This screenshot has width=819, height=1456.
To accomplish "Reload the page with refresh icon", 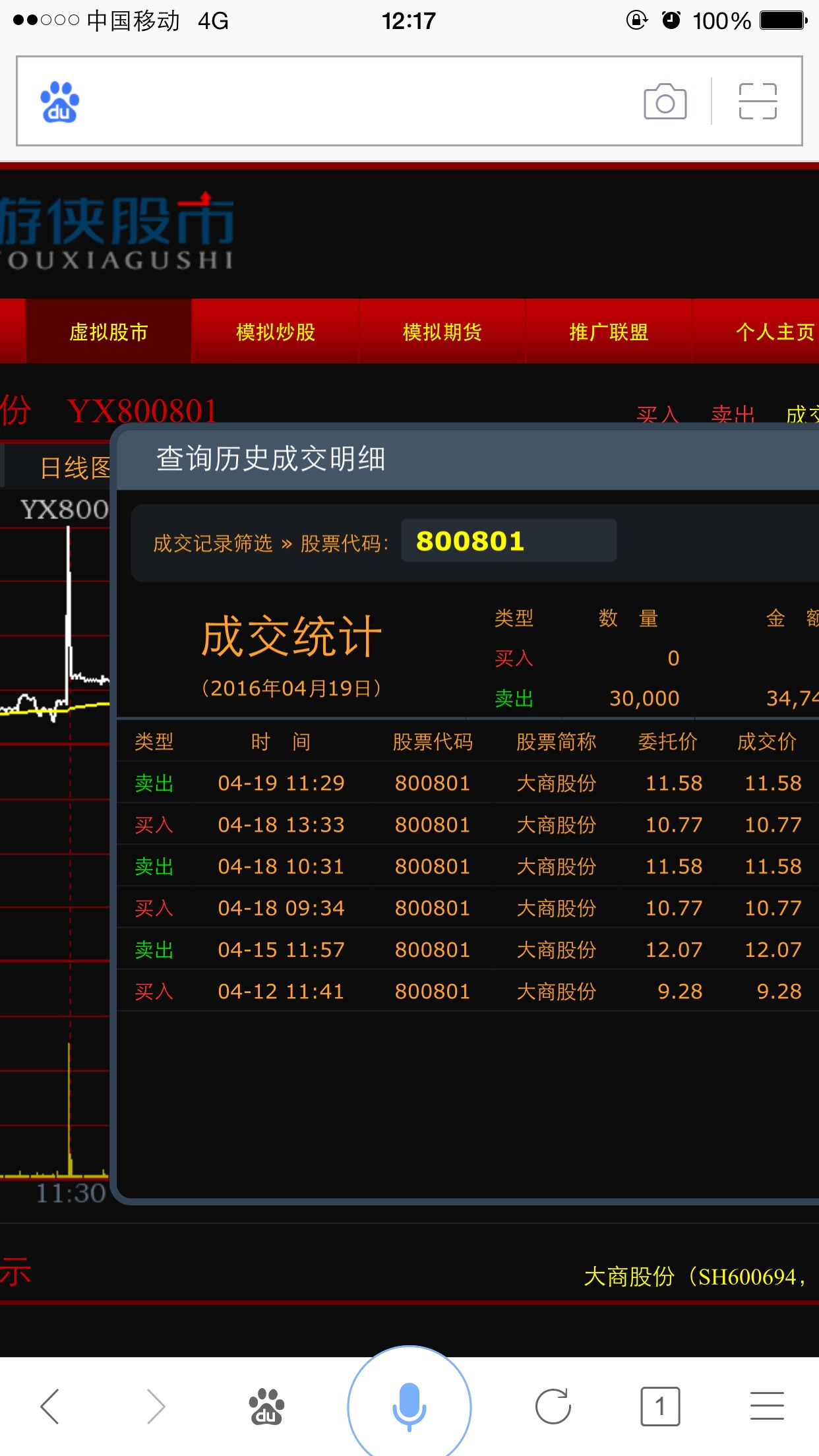I will [x=553, y=1406].
